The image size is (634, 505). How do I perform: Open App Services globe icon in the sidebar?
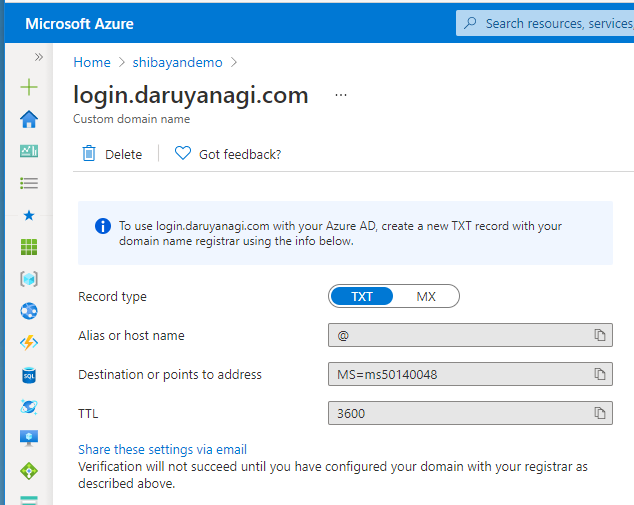29,311
